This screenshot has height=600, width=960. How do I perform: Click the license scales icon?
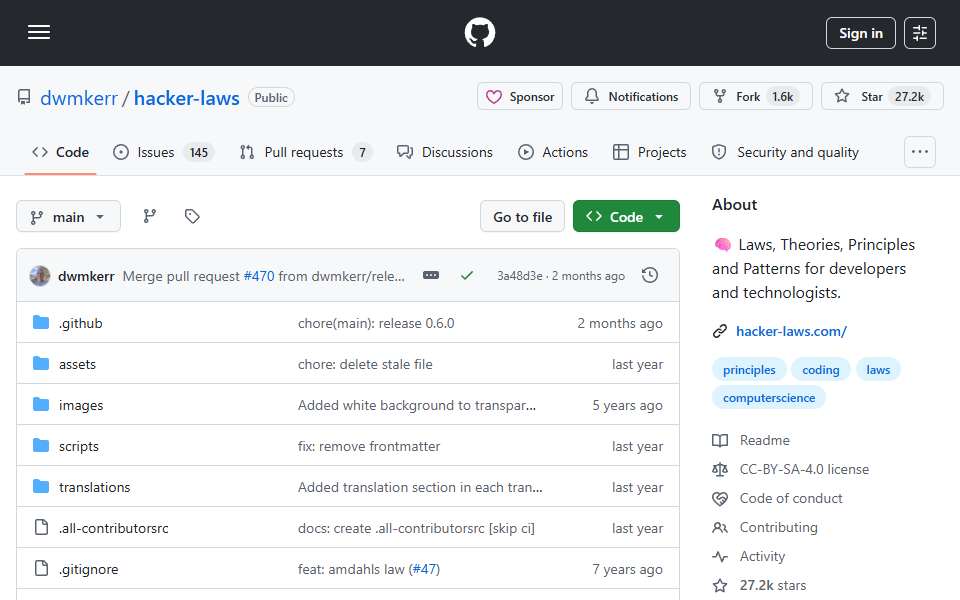pos(720,470)
